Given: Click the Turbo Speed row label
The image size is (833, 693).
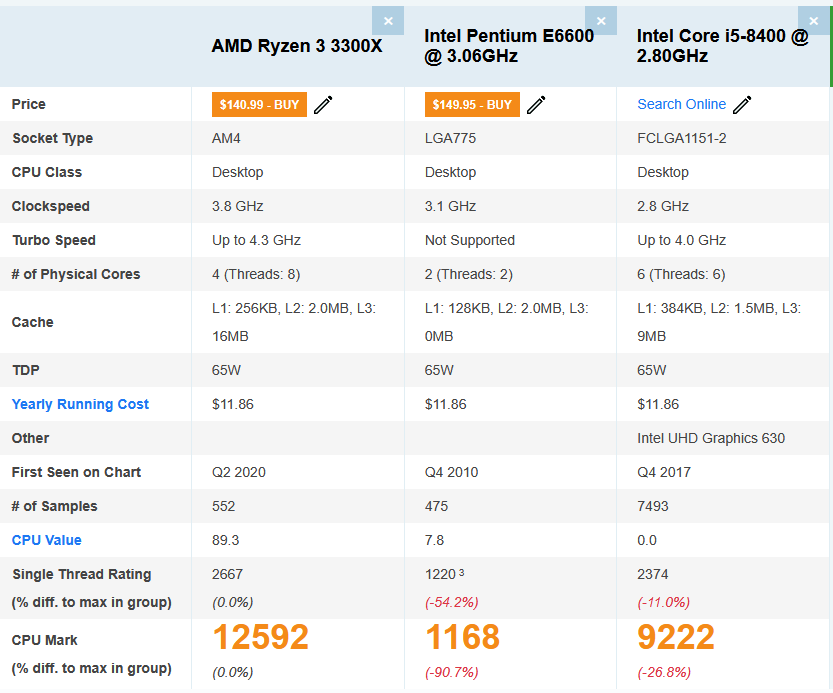Looking at the screenshot, I should pos(54,241).
